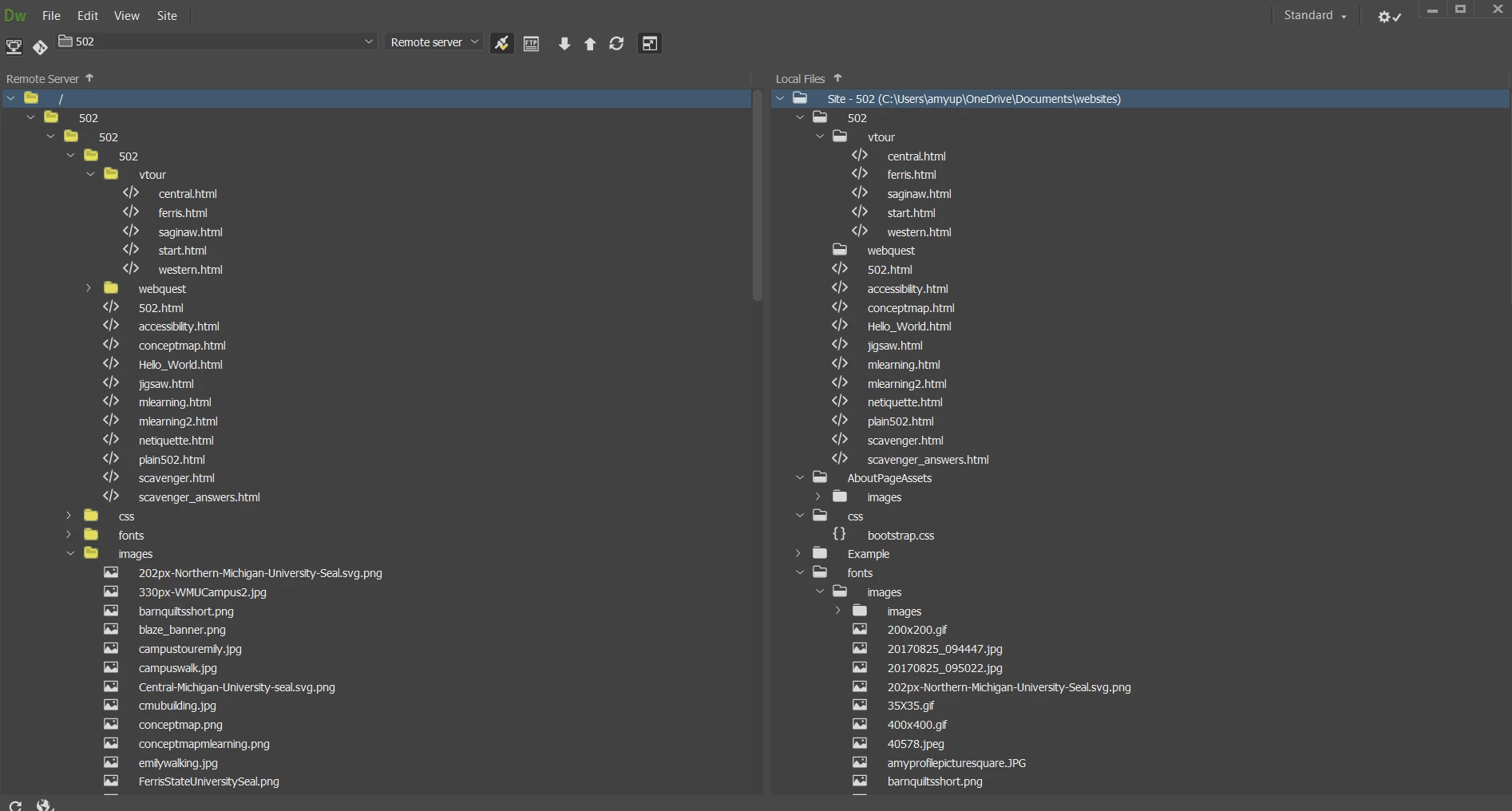Select local 20170825_094447.jpg image
This screenshot has height=811, width=1512.
944,649
